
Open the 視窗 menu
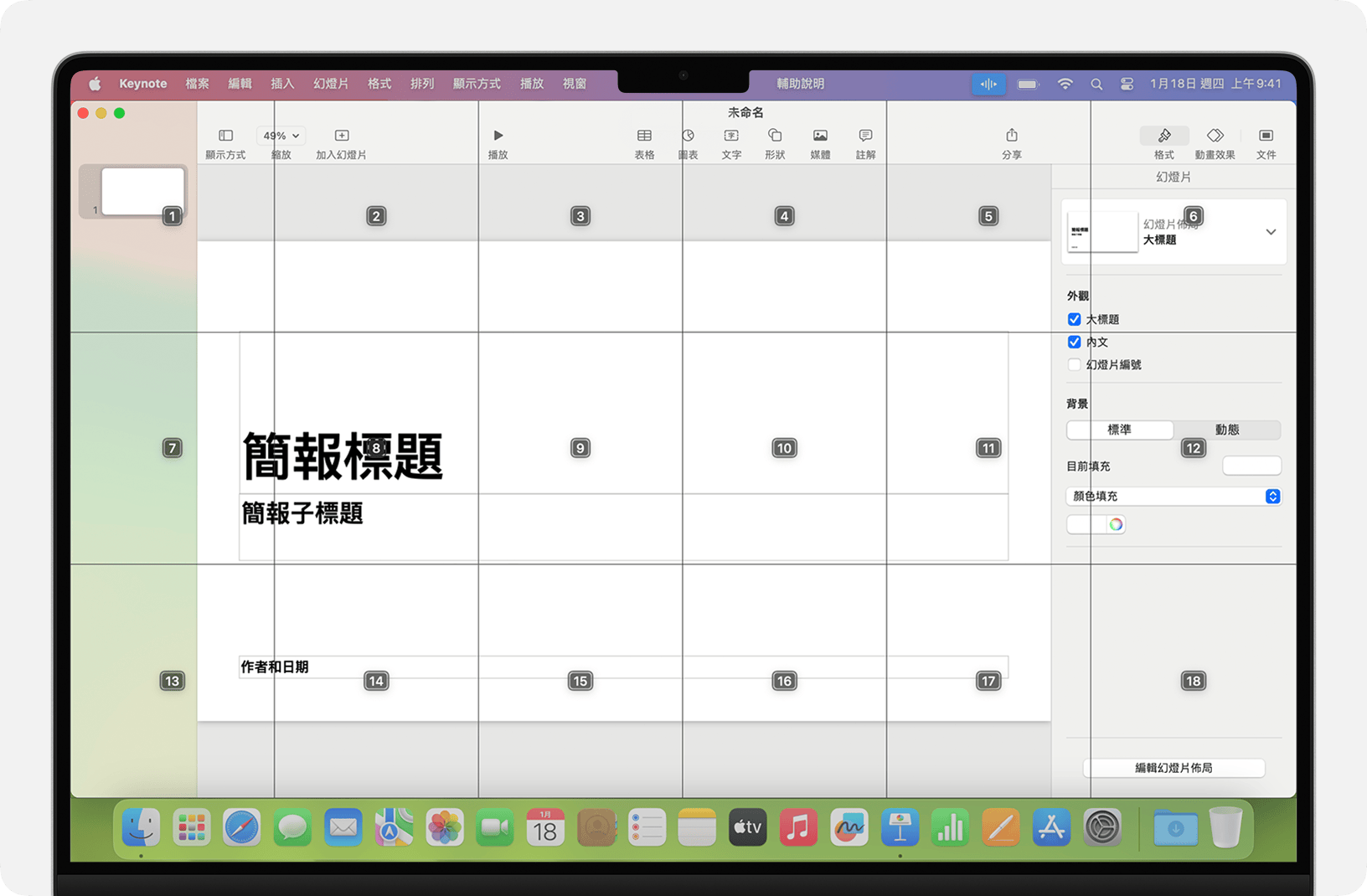pos(575,84)
